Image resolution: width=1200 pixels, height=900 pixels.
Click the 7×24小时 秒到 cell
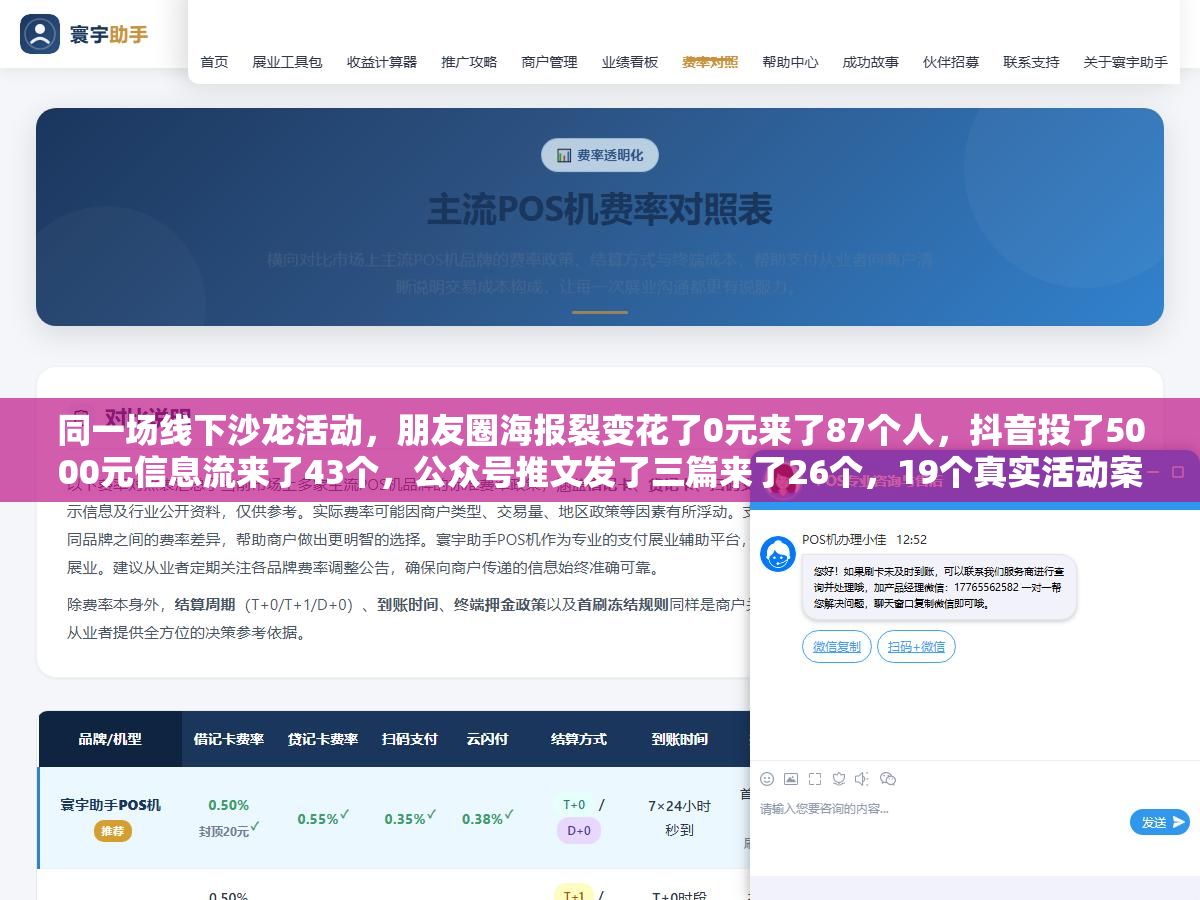point(679,818)
